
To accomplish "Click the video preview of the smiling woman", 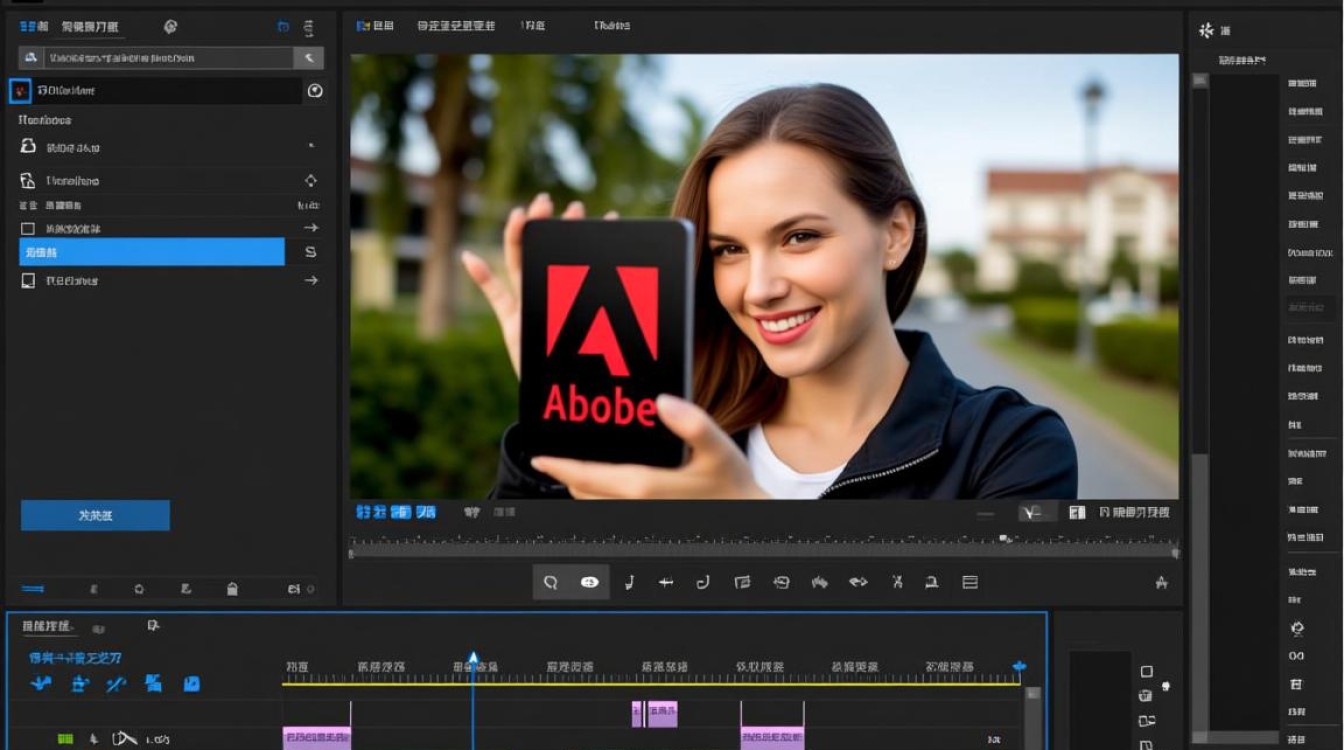I will [x=764, y=276].
